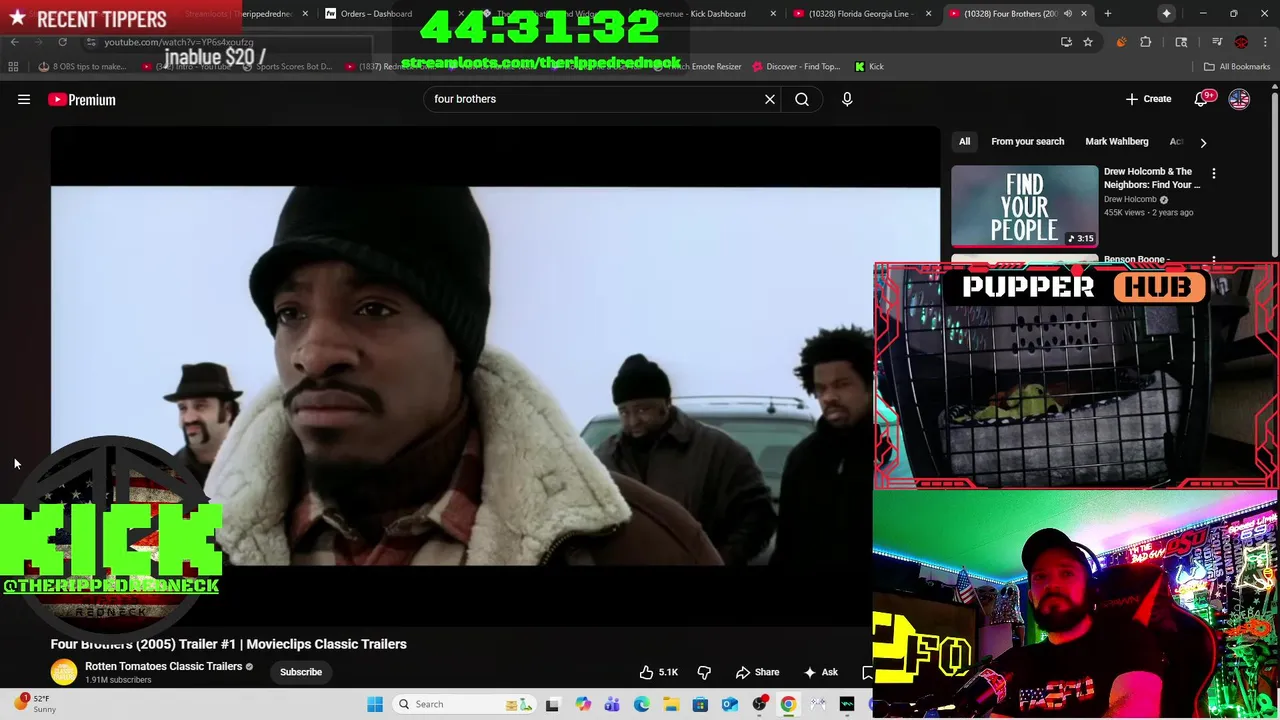
Task: Open 'Find Your People' video thumbnail
Action: [1024, 206]
